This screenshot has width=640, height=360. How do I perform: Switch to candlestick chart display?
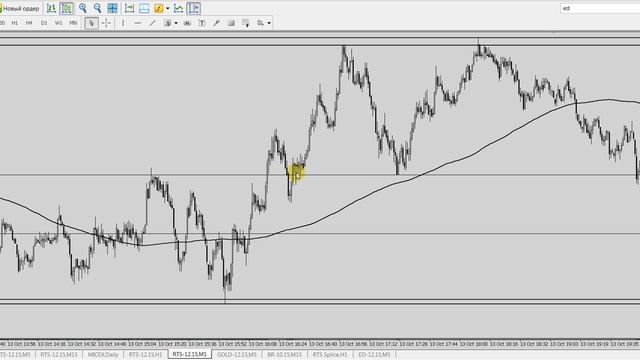(x=66, y=8)
